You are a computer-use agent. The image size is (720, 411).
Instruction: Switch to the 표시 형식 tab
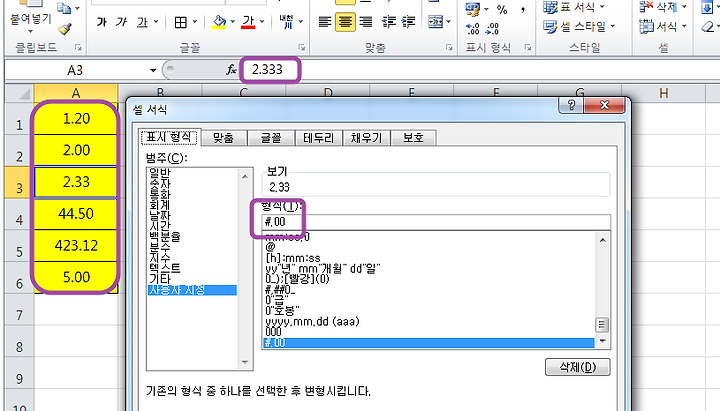pyautogui.click(x=169, y=137)
